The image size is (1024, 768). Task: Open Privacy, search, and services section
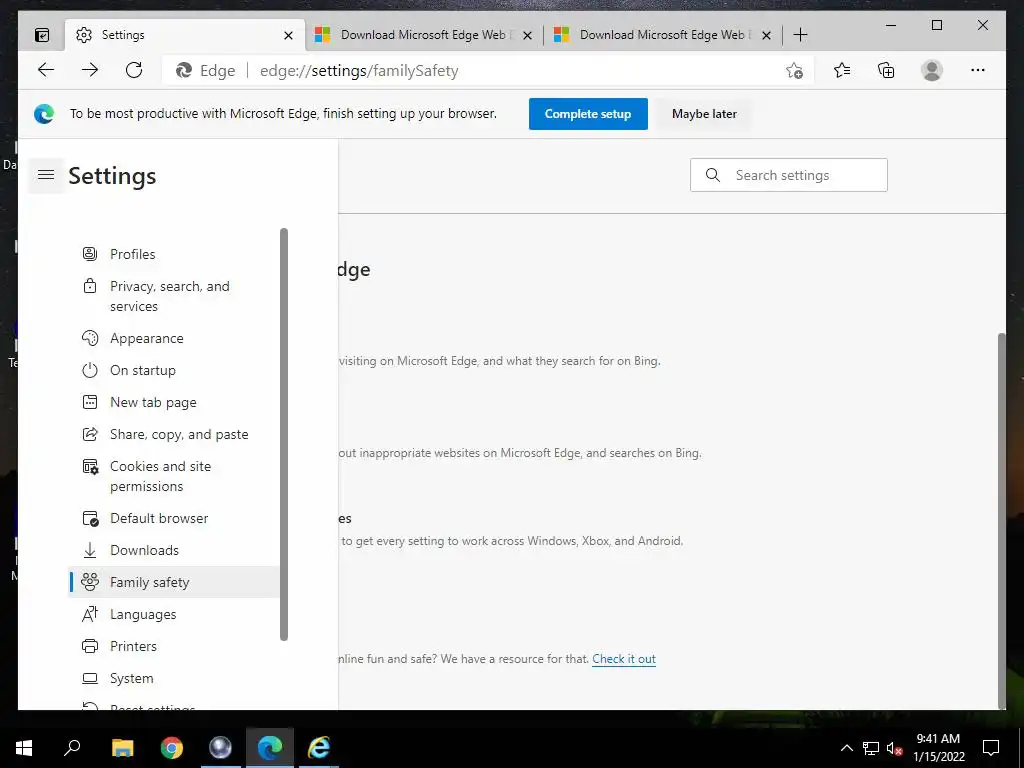[174, 296]
